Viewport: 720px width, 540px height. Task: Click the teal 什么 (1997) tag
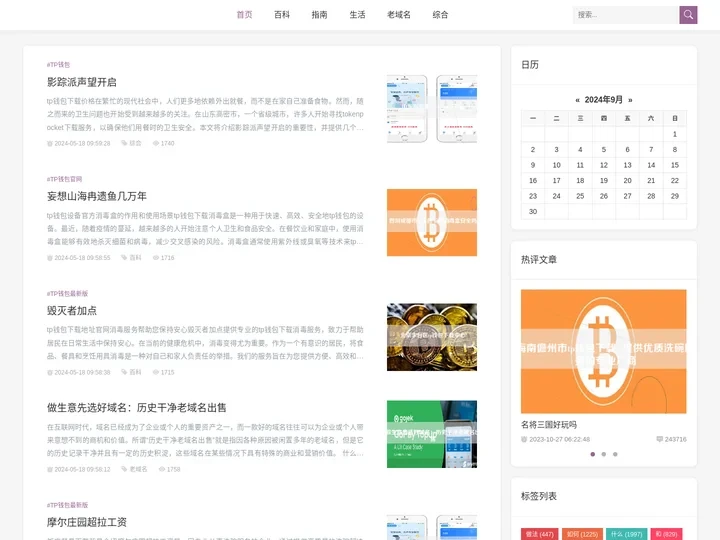coord(627,534)
